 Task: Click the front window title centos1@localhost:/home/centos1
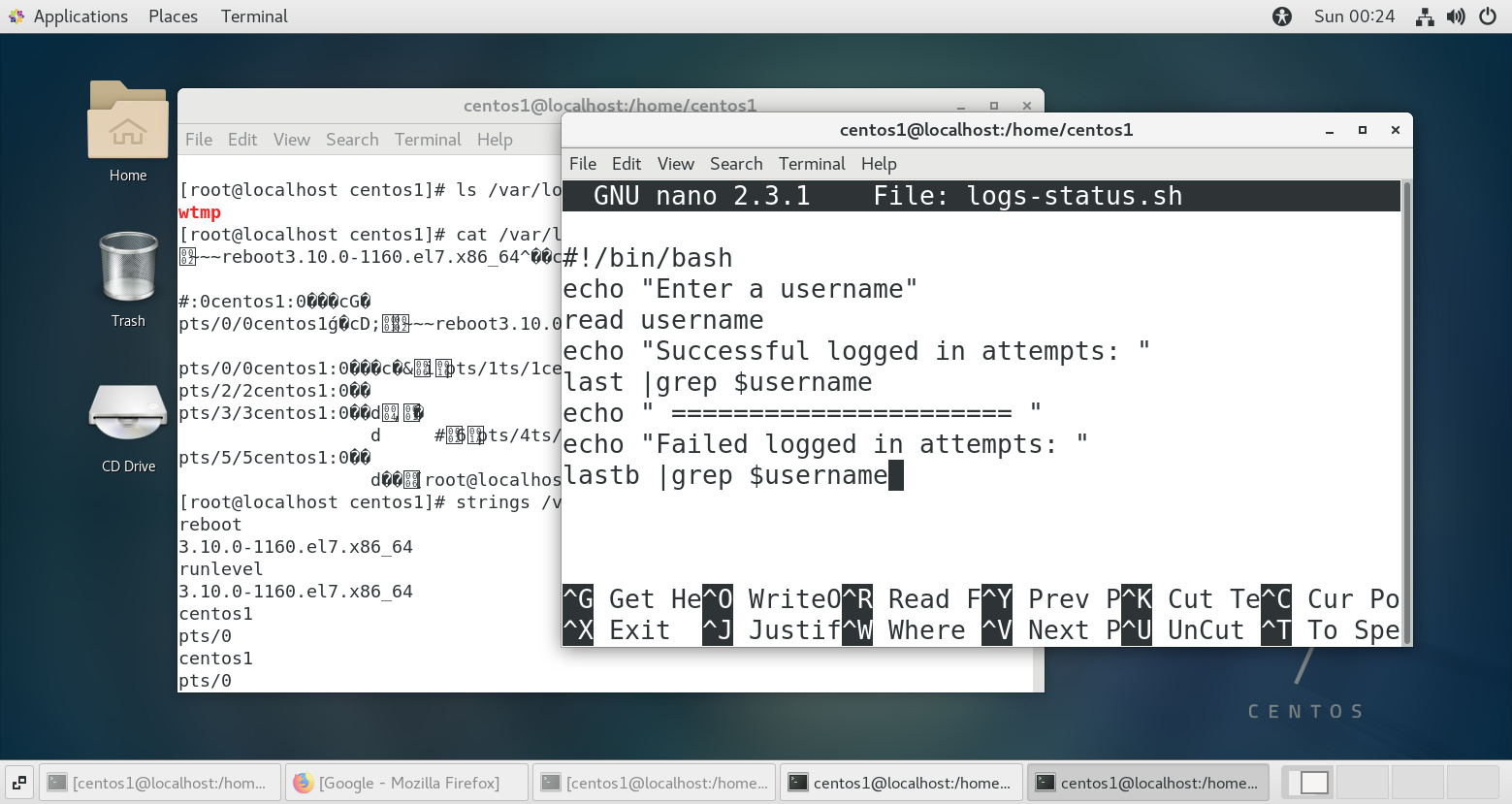point(986,130)
